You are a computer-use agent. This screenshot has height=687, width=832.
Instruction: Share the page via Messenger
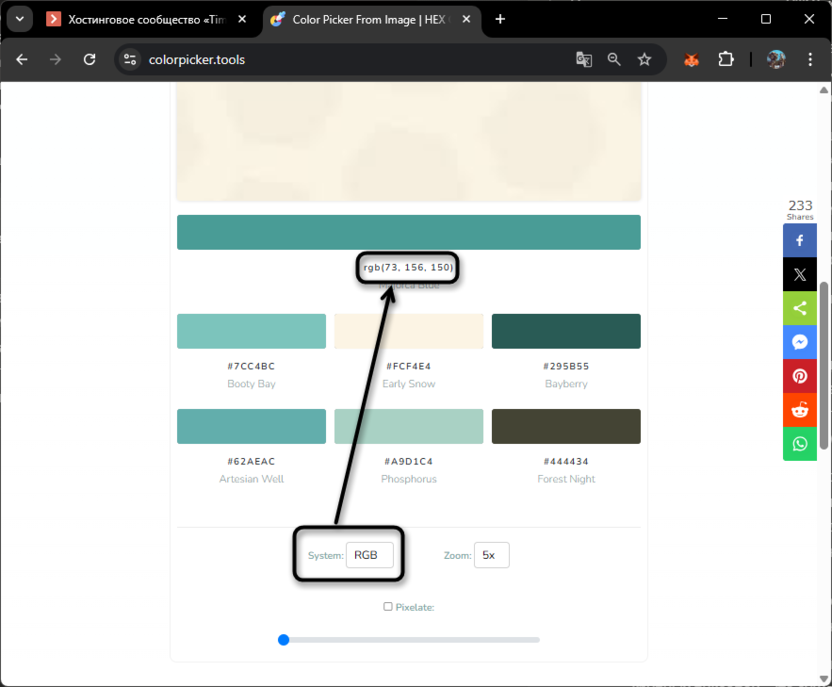800,342
